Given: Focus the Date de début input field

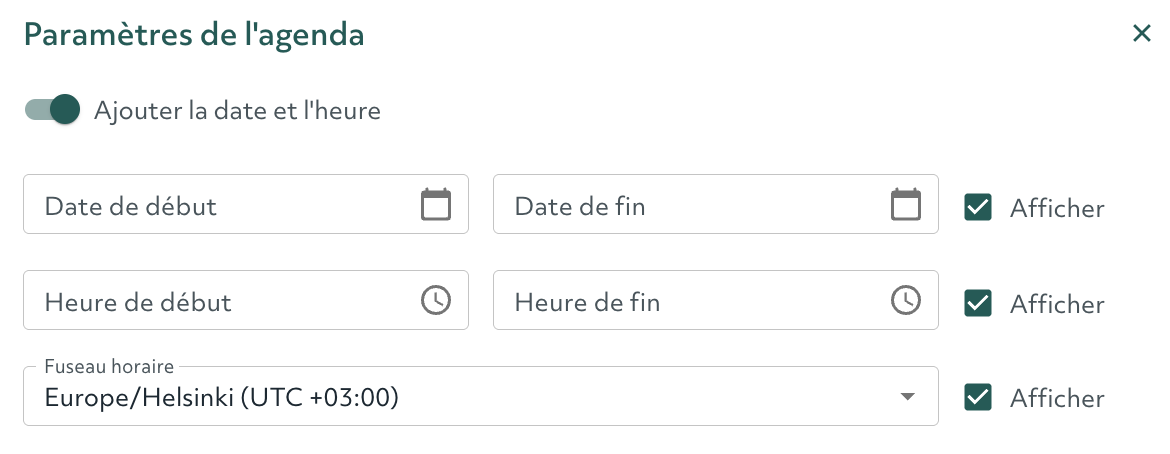Looking at the screenshot, I should click(x=246, y=205).
